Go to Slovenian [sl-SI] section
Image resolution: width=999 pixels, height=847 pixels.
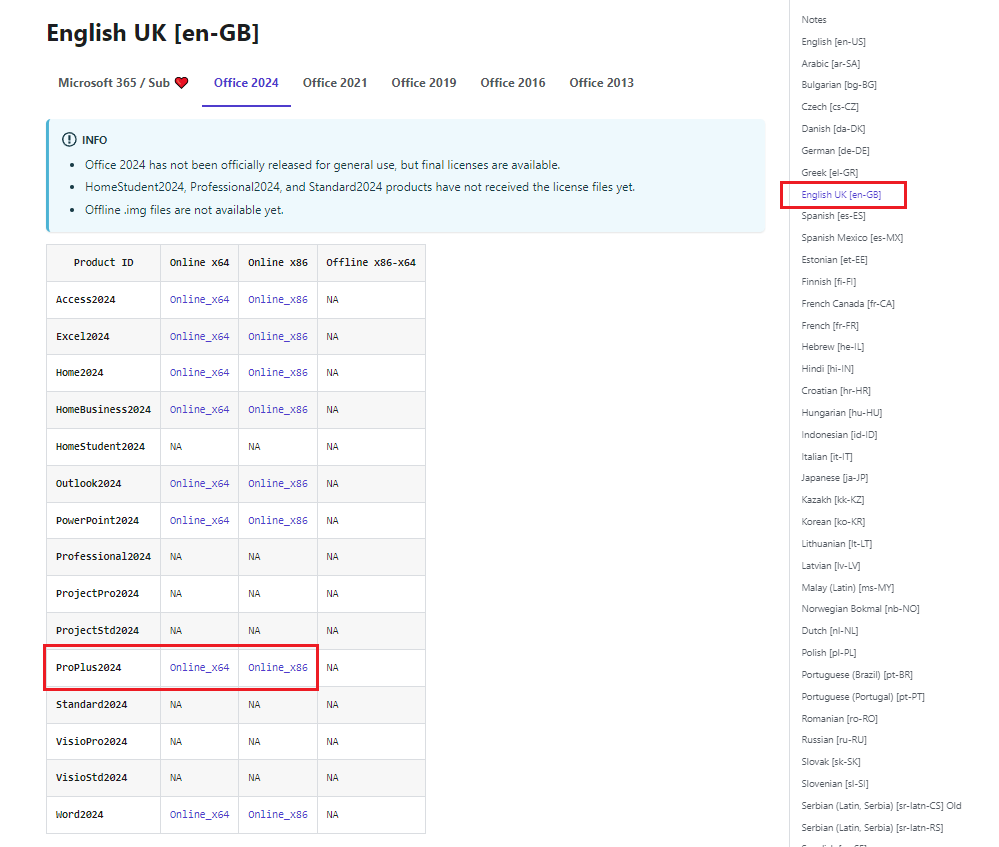835,784
